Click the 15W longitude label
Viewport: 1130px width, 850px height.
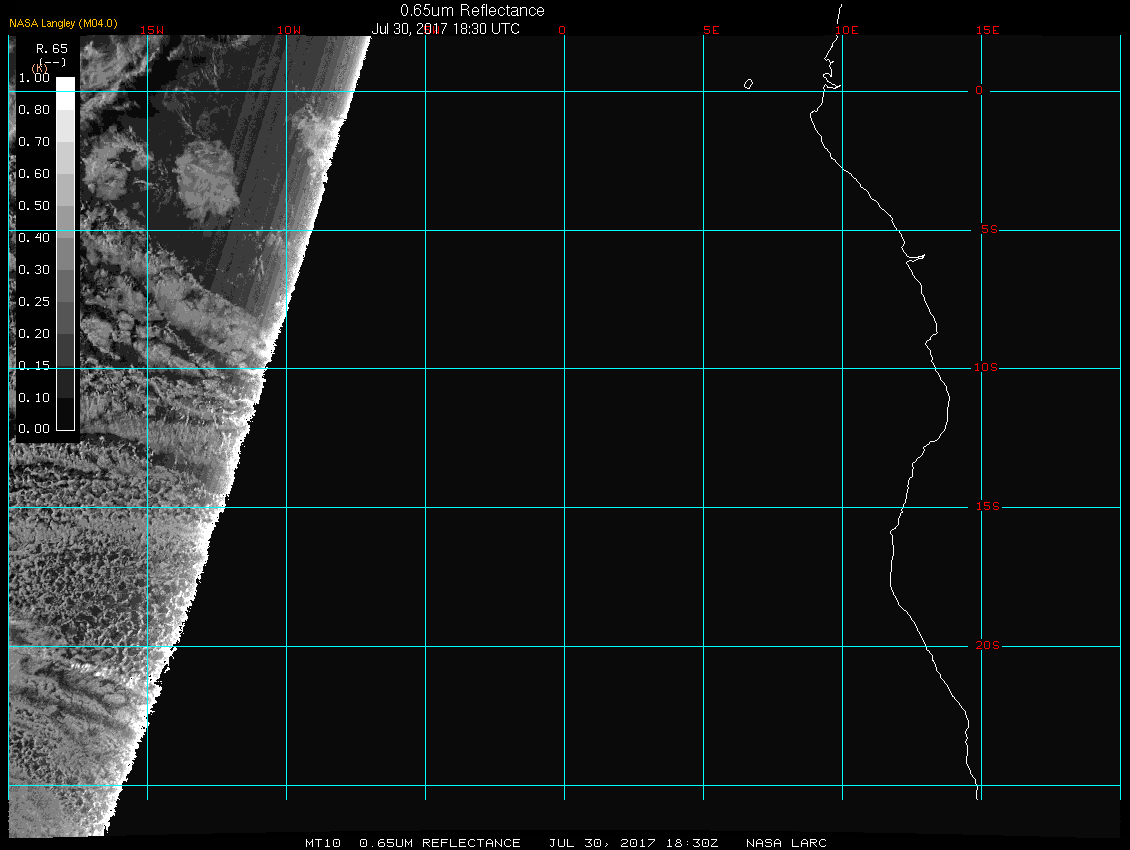152,30
